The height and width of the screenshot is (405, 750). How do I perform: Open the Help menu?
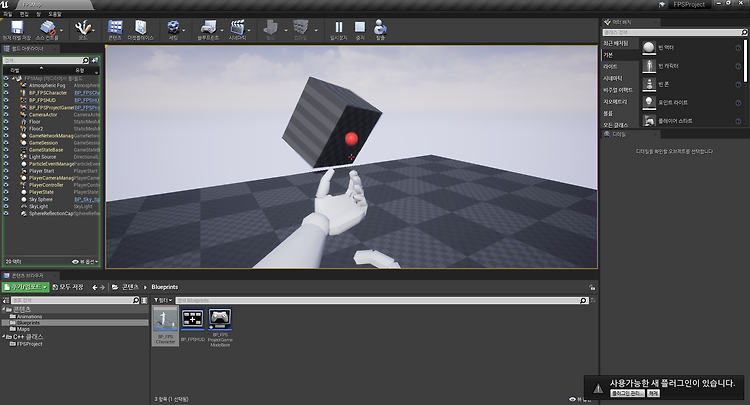55,14
